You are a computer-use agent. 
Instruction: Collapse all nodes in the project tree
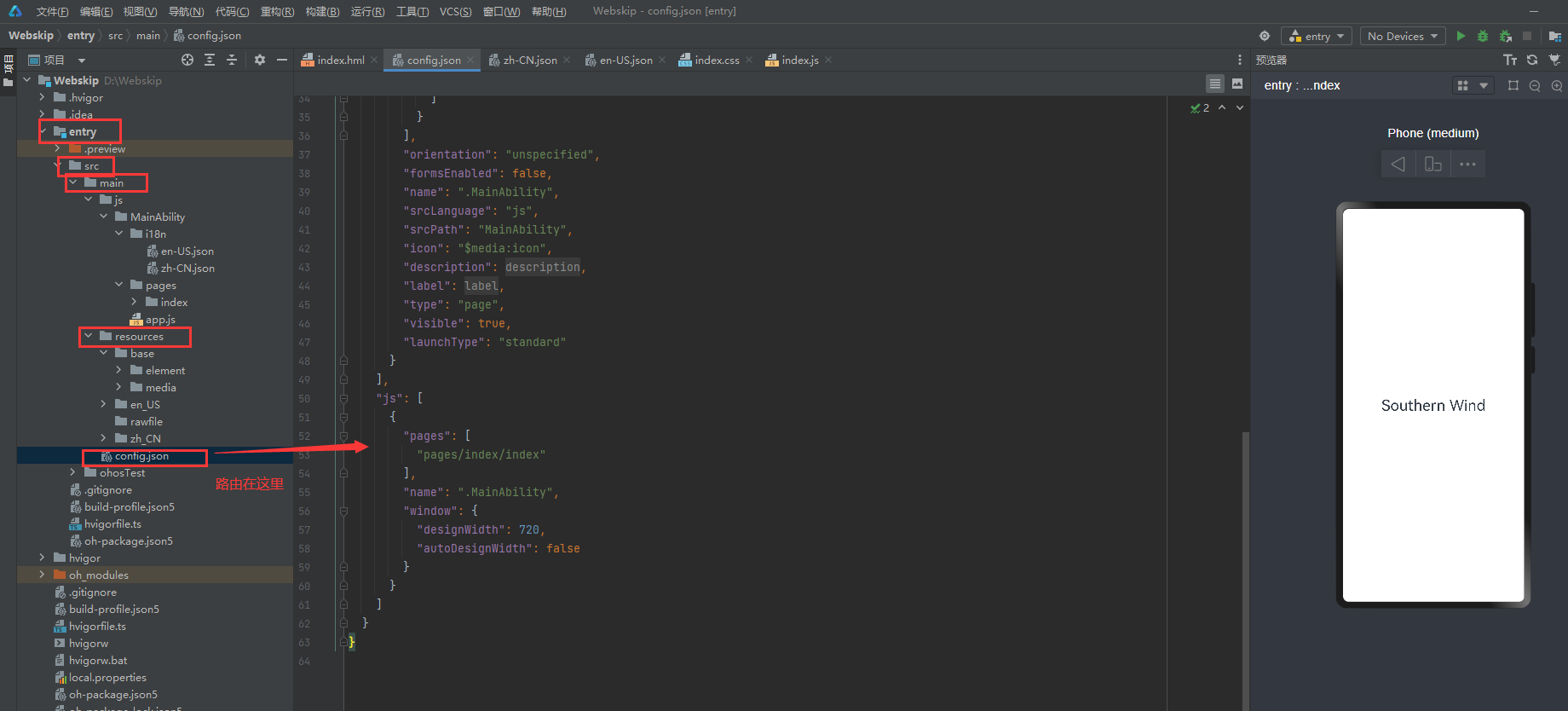pos(232,60)
